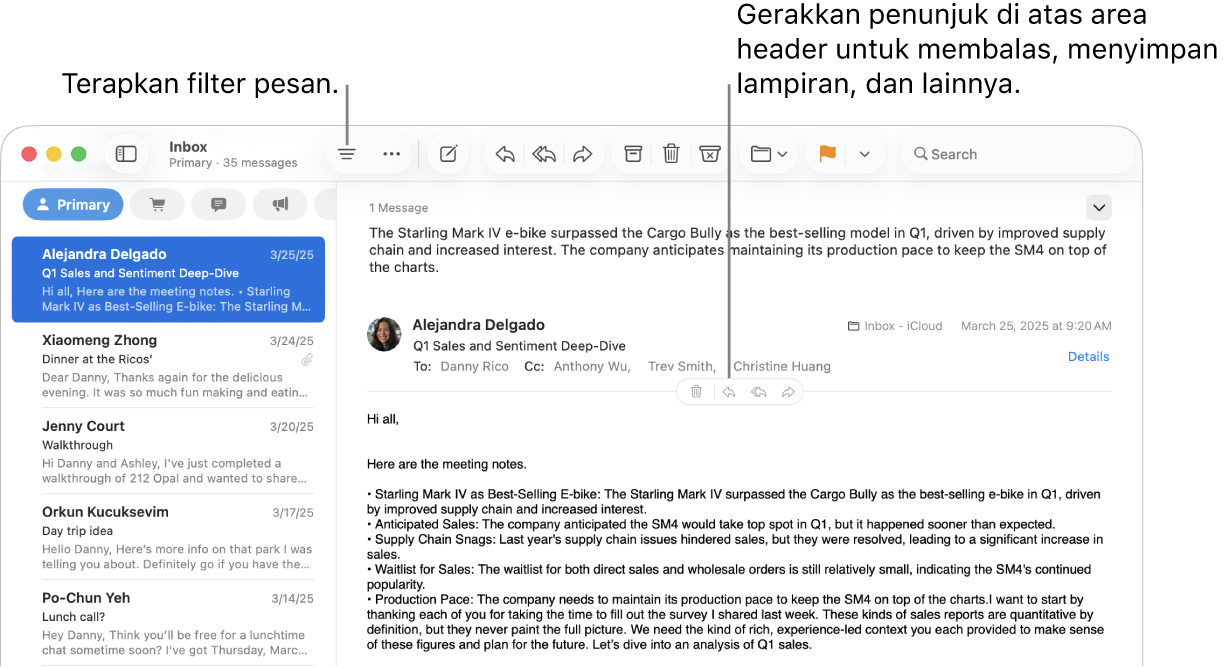This screenshot has width=1224, height=668.
Task: Open the flag color dropdown chevron
Action: coord(862,153)
